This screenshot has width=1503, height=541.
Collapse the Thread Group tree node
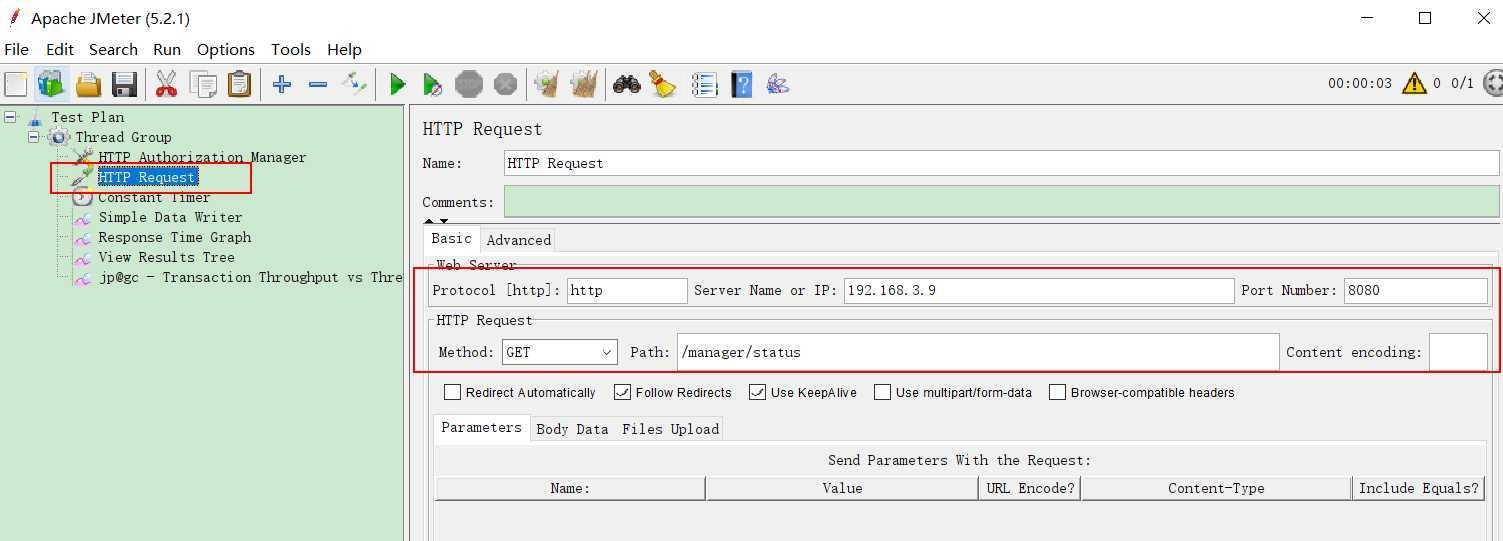[x=34, y=137]
